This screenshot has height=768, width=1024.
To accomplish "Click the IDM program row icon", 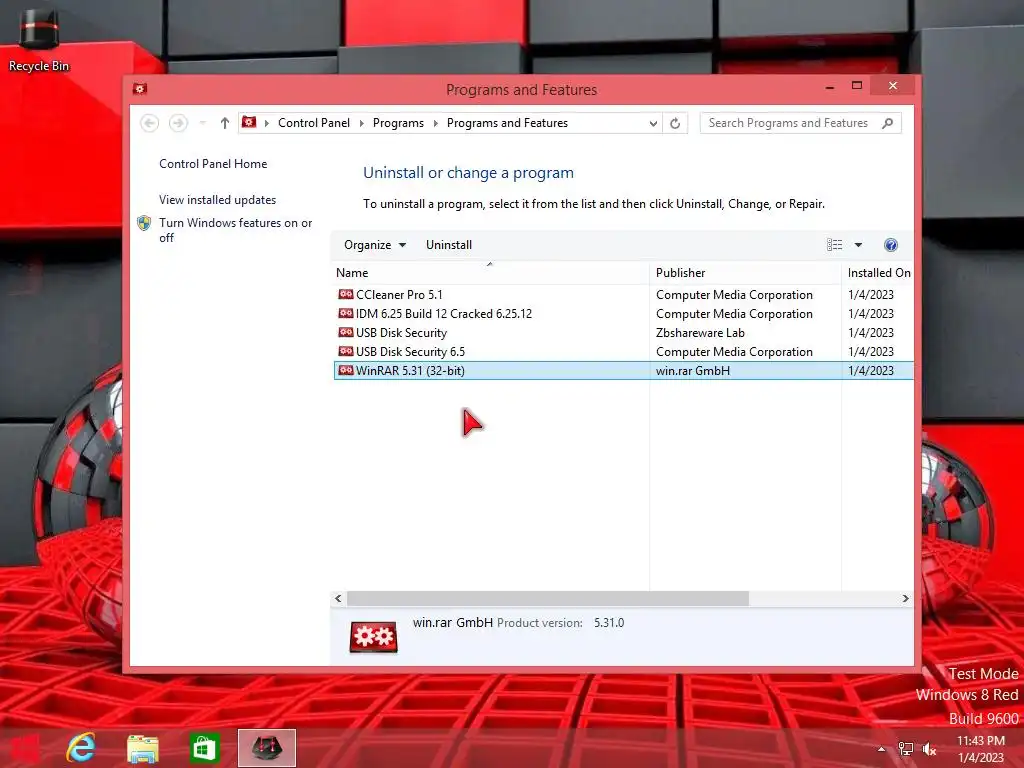I will 345,313.
